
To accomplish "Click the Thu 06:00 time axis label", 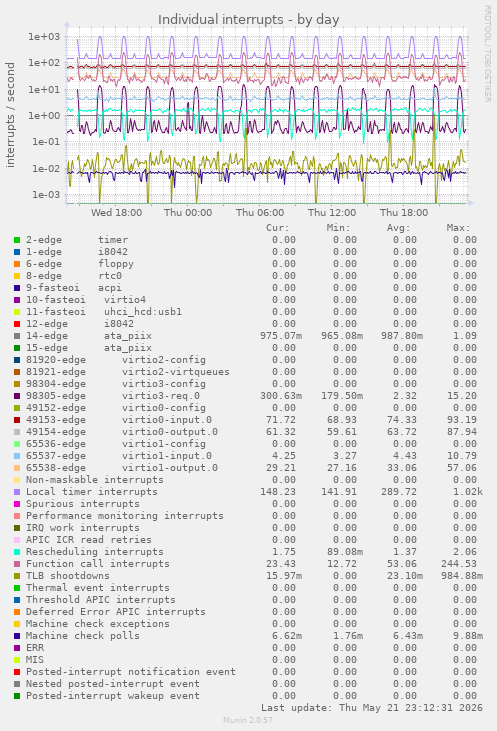I will [x=260, y=213].
